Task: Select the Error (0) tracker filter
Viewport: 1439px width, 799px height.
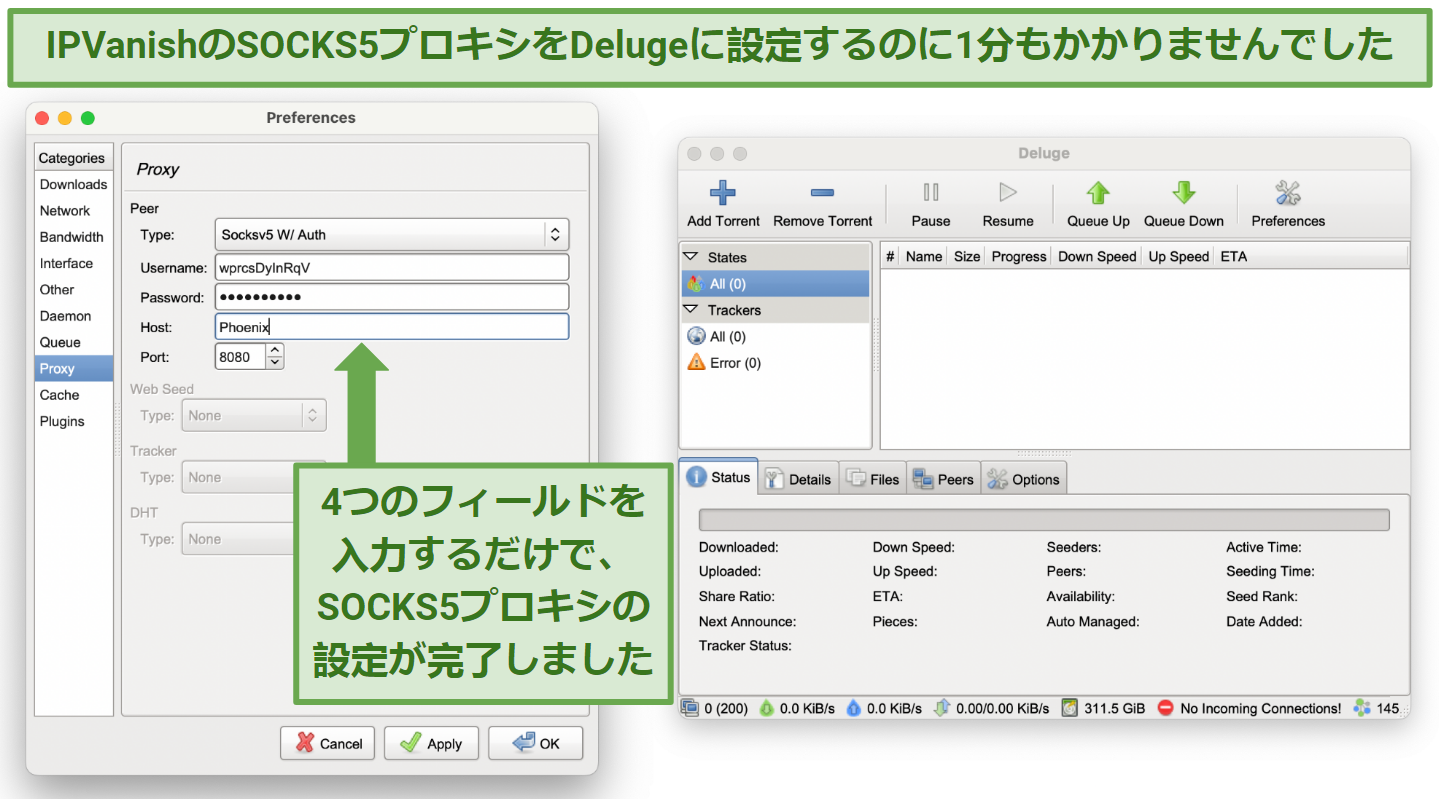Action: click(x=775, y=363)
